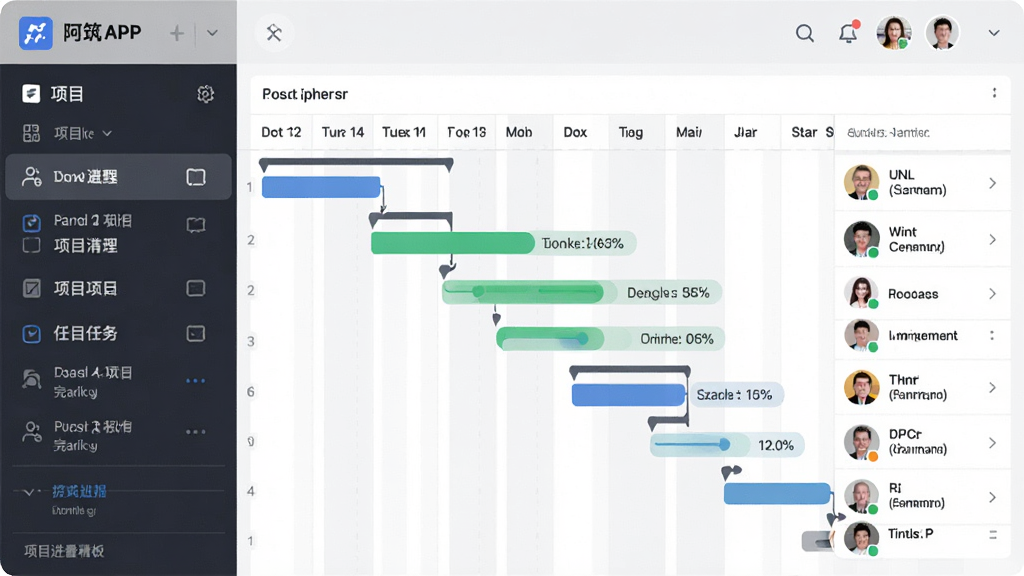1024x576 pixels.
Task: Expand the 项目ke dropdown chevron
Action: (x=107, y=134)
